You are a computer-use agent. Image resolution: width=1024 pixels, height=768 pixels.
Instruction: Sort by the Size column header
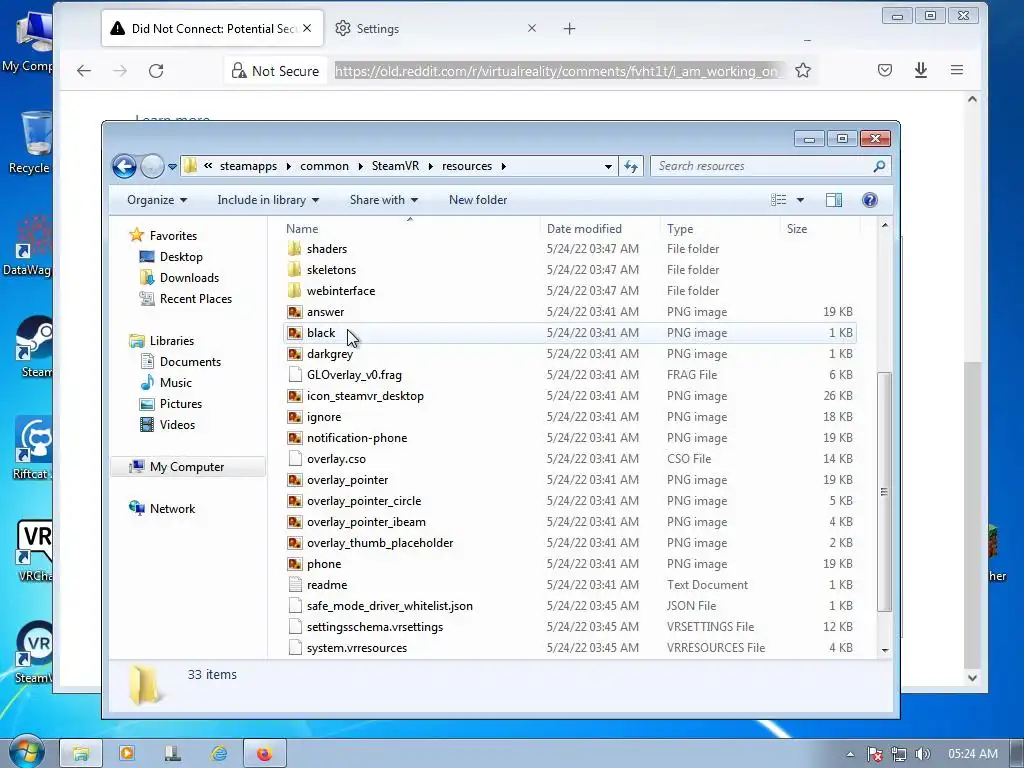tap(820, 229)
